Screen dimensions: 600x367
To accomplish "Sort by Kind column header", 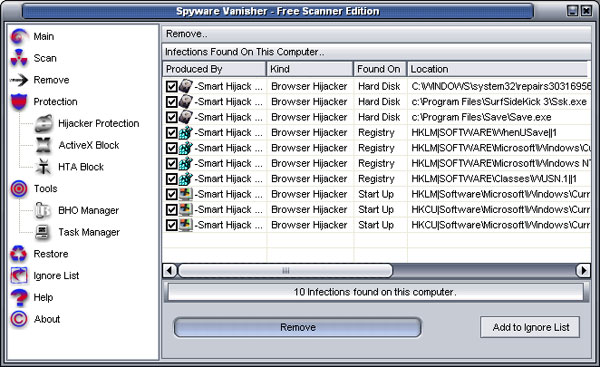I will (310, 69).
